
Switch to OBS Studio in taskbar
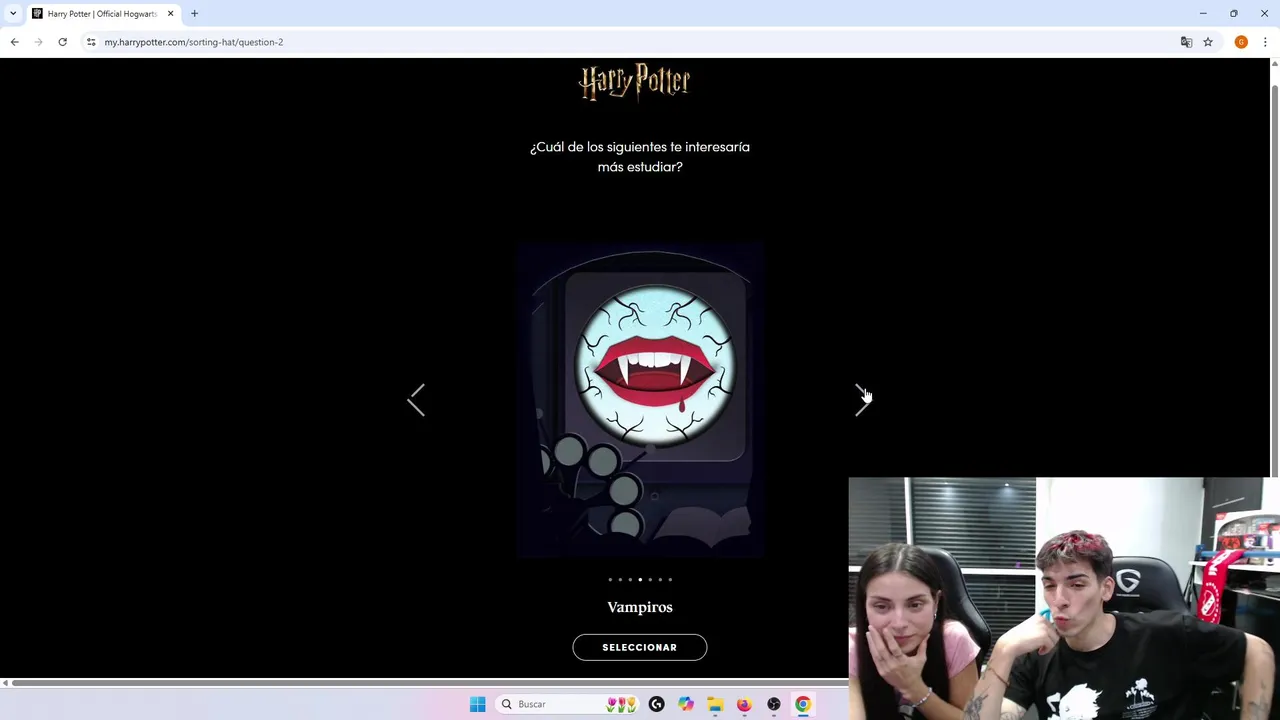[773, 704]
